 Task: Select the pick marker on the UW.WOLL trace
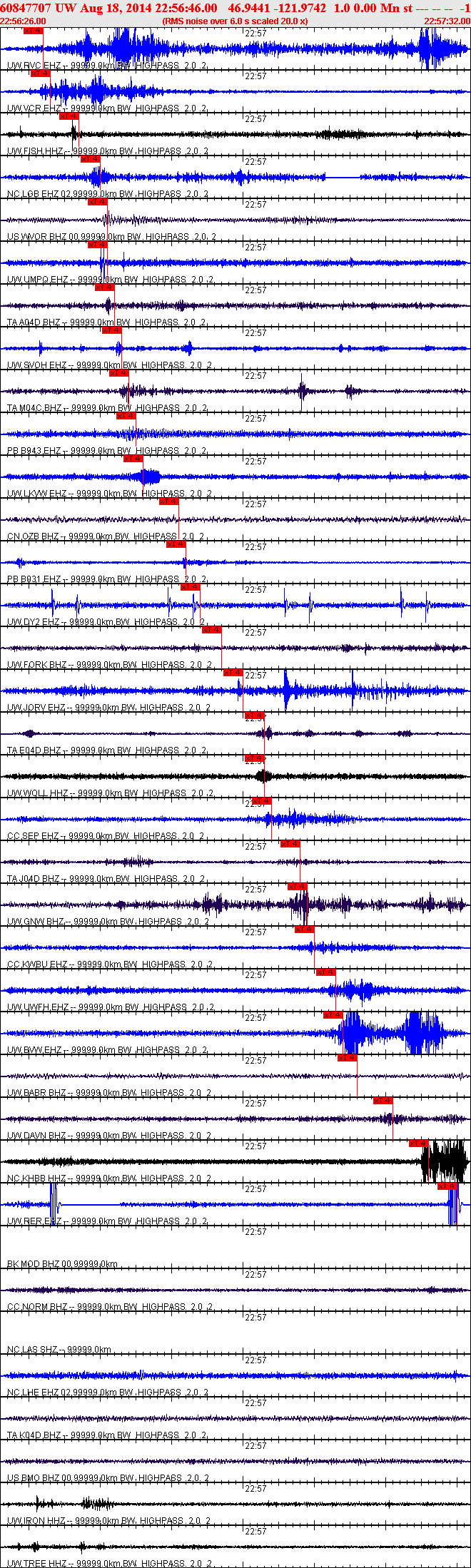pos(255,758)
